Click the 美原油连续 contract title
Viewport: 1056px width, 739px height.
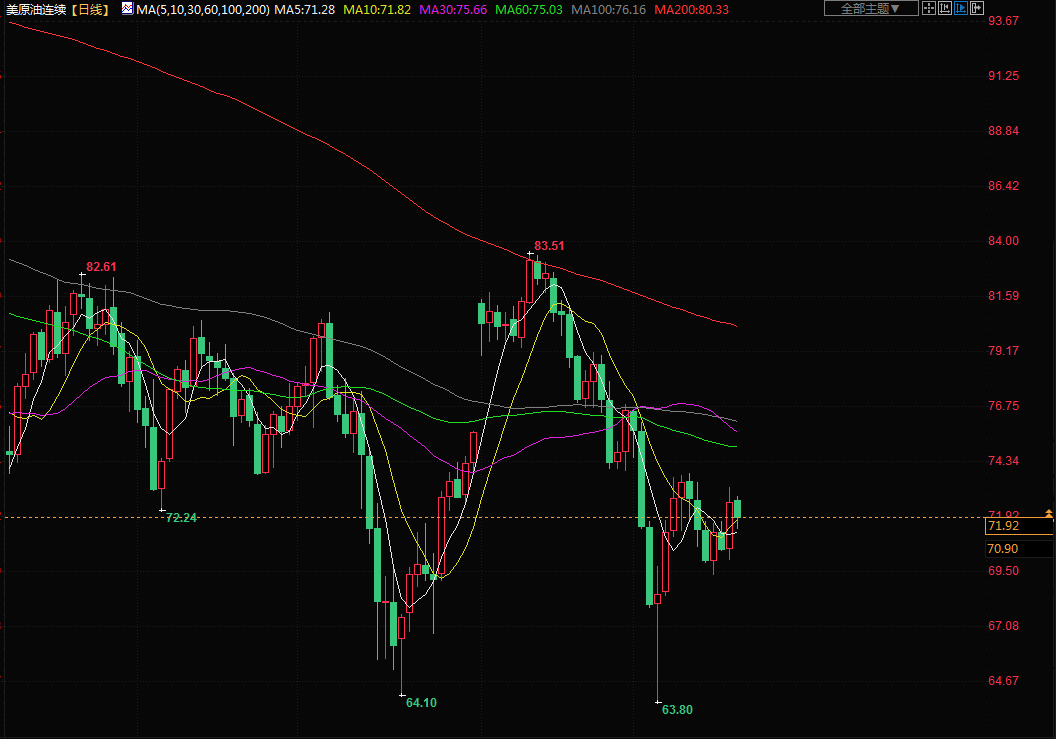point(36,9)
